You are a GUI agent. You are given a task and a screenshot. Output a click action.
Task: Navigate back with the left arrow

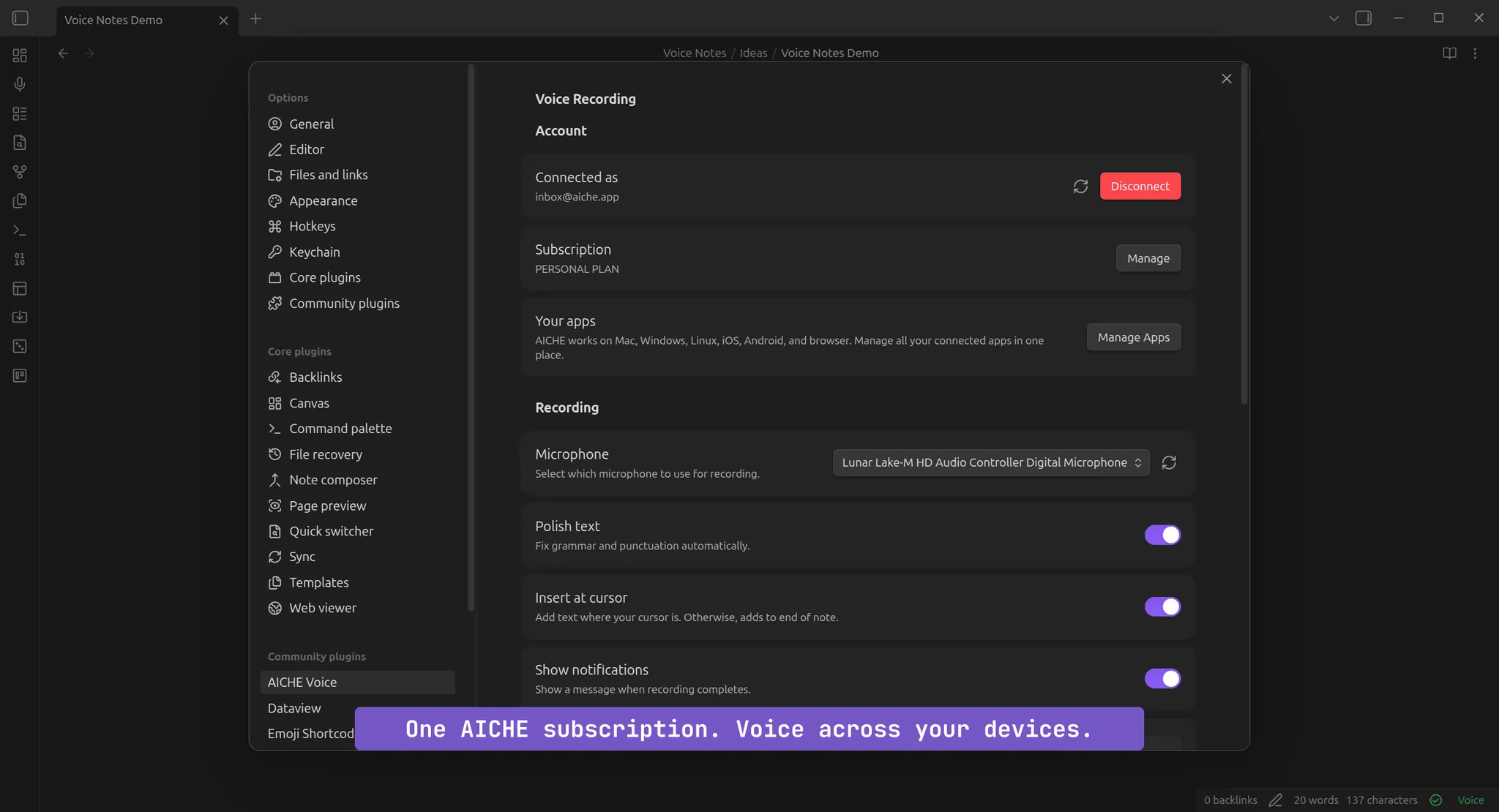pyautogui.click(x=64, y=53)
